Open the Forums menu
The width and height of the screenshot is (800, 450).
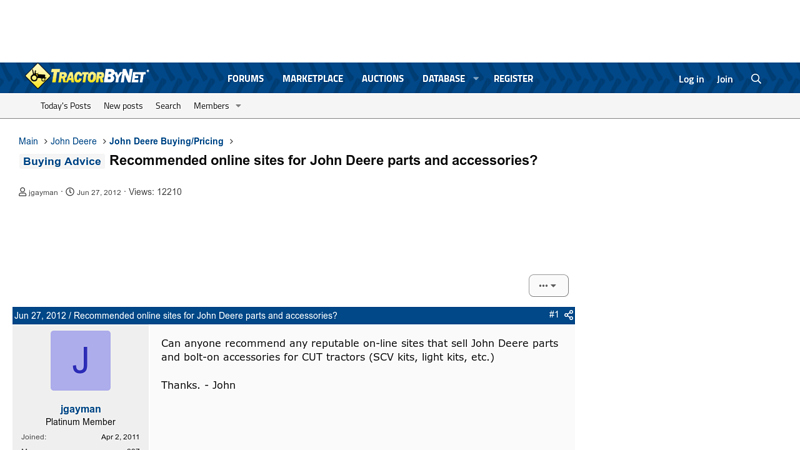[245, 79]
